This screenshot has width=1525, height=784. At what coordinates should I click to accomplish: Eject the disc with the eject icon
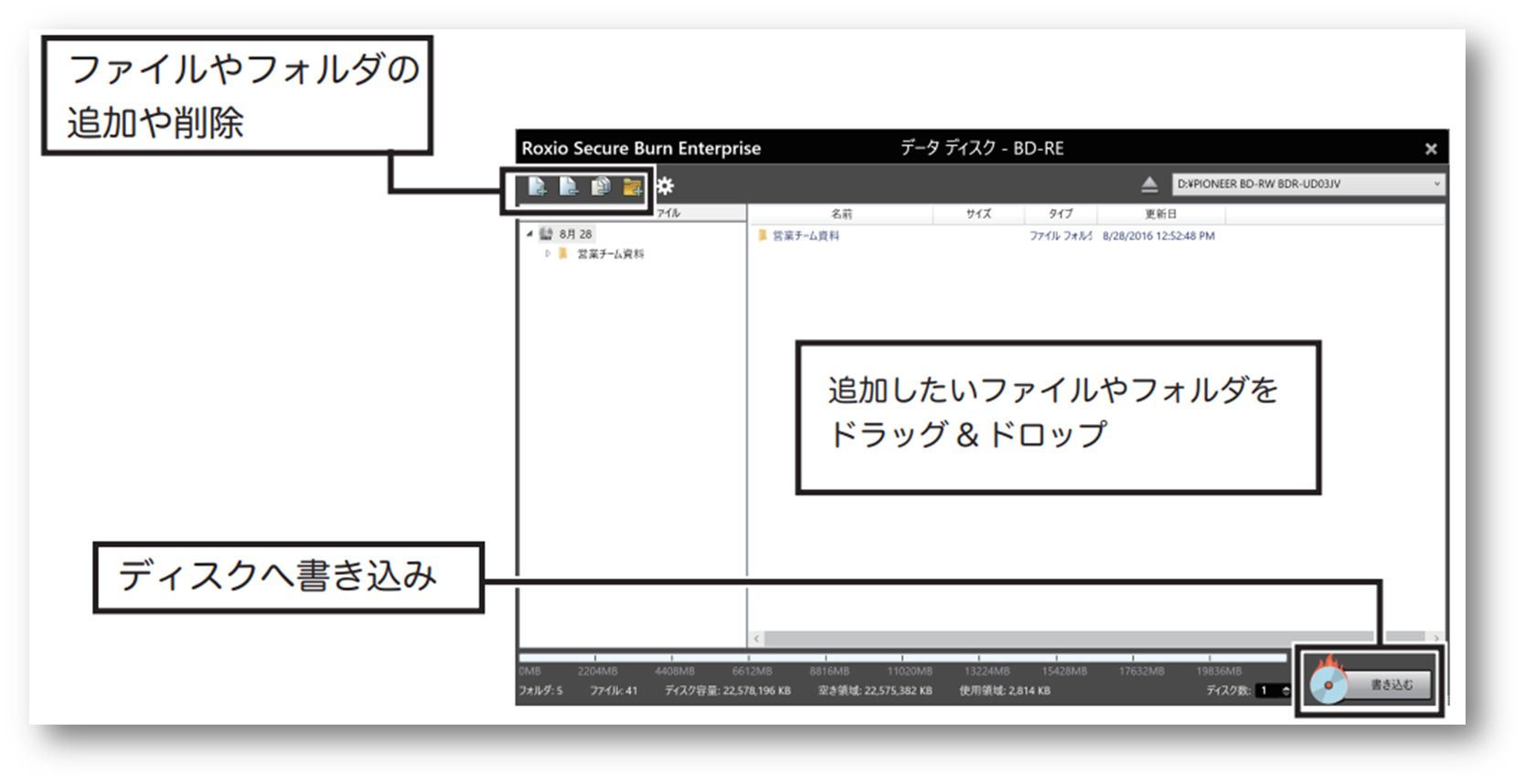click(x=1149, y=185)
